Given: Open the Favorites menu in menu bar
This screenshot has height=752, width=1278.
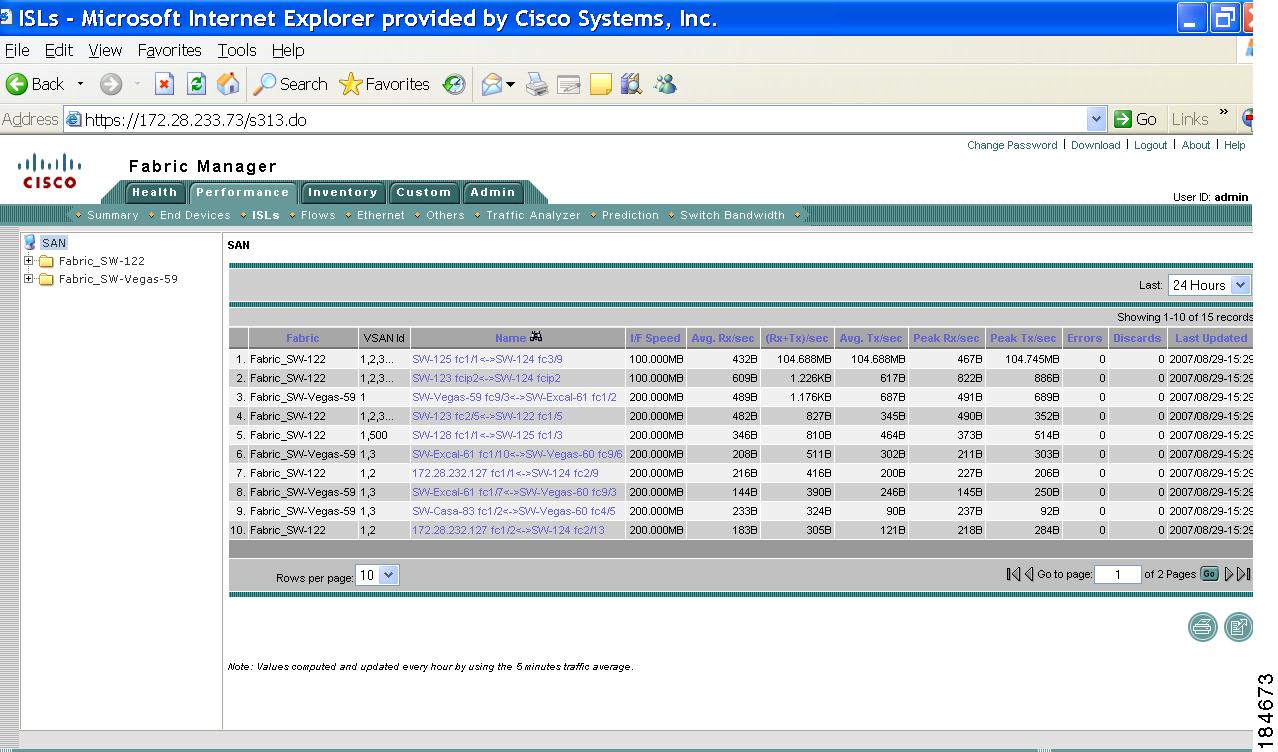Looking at the screenshot, I should pyautogui.click(x=169, y=50).
